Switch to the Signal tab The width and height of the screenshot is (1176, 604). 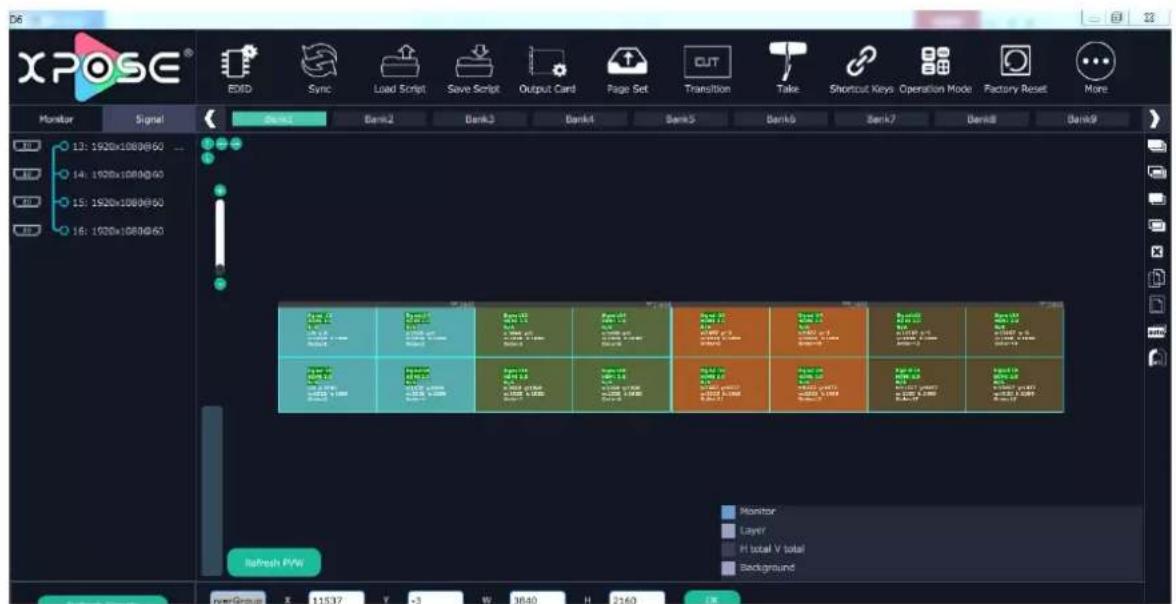(148, 119)
